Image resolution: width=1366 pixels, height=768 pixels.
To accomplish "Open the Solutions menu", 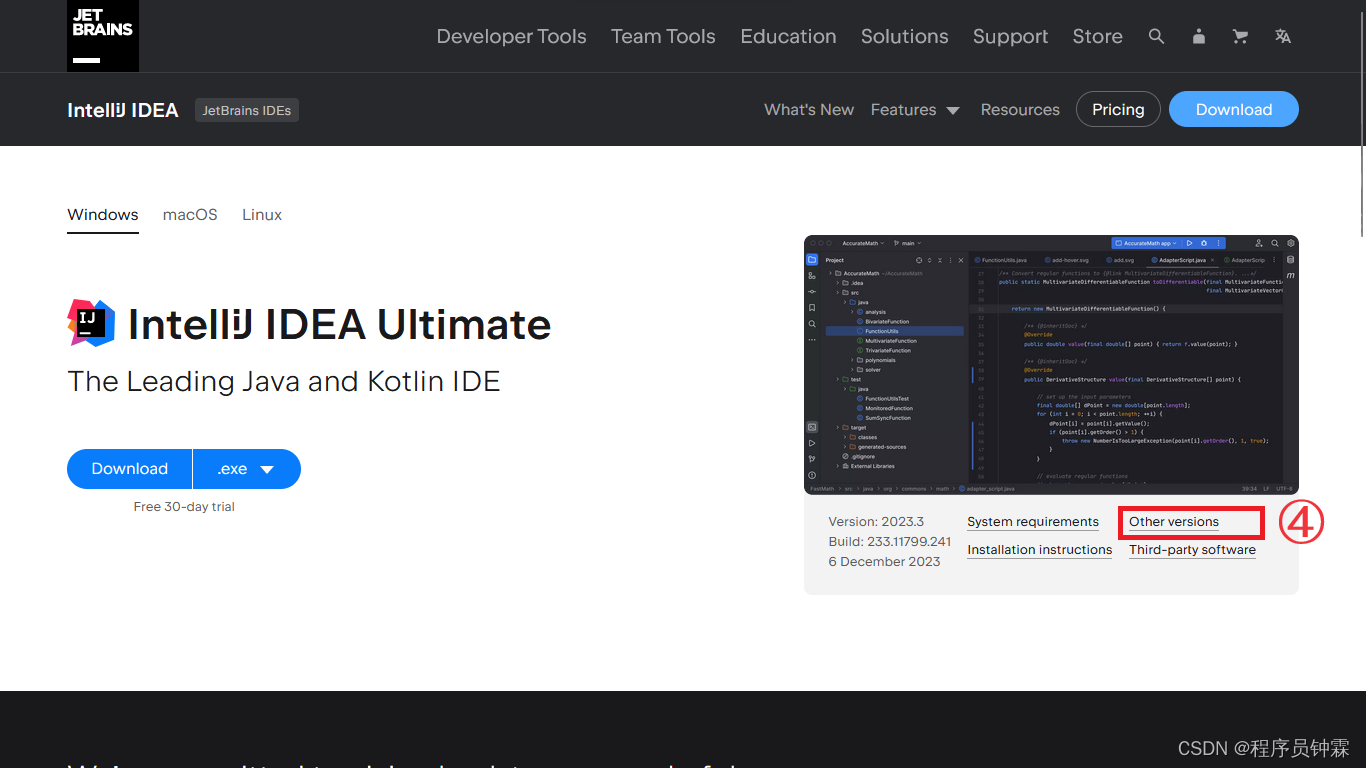I will (x=904, y=36).
